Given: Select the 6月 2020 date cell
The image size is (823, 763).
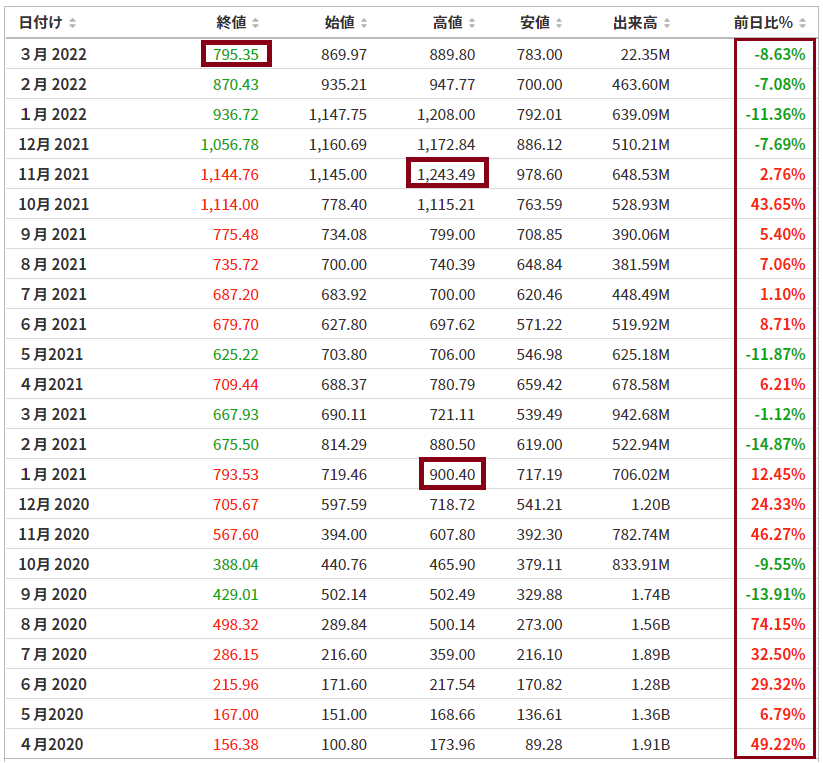Looking at the screenshot, I should (x=54, y=683).
